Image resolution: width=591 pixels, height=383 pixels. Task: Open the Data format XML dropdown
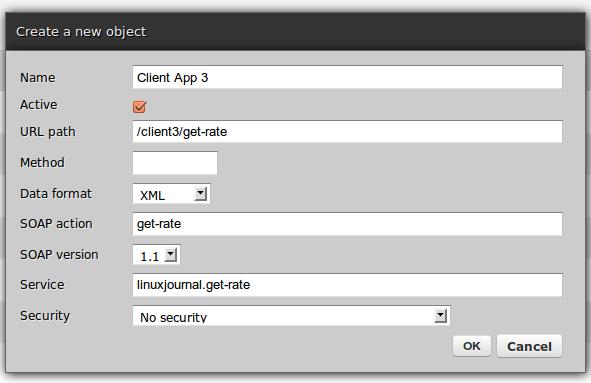171,194
